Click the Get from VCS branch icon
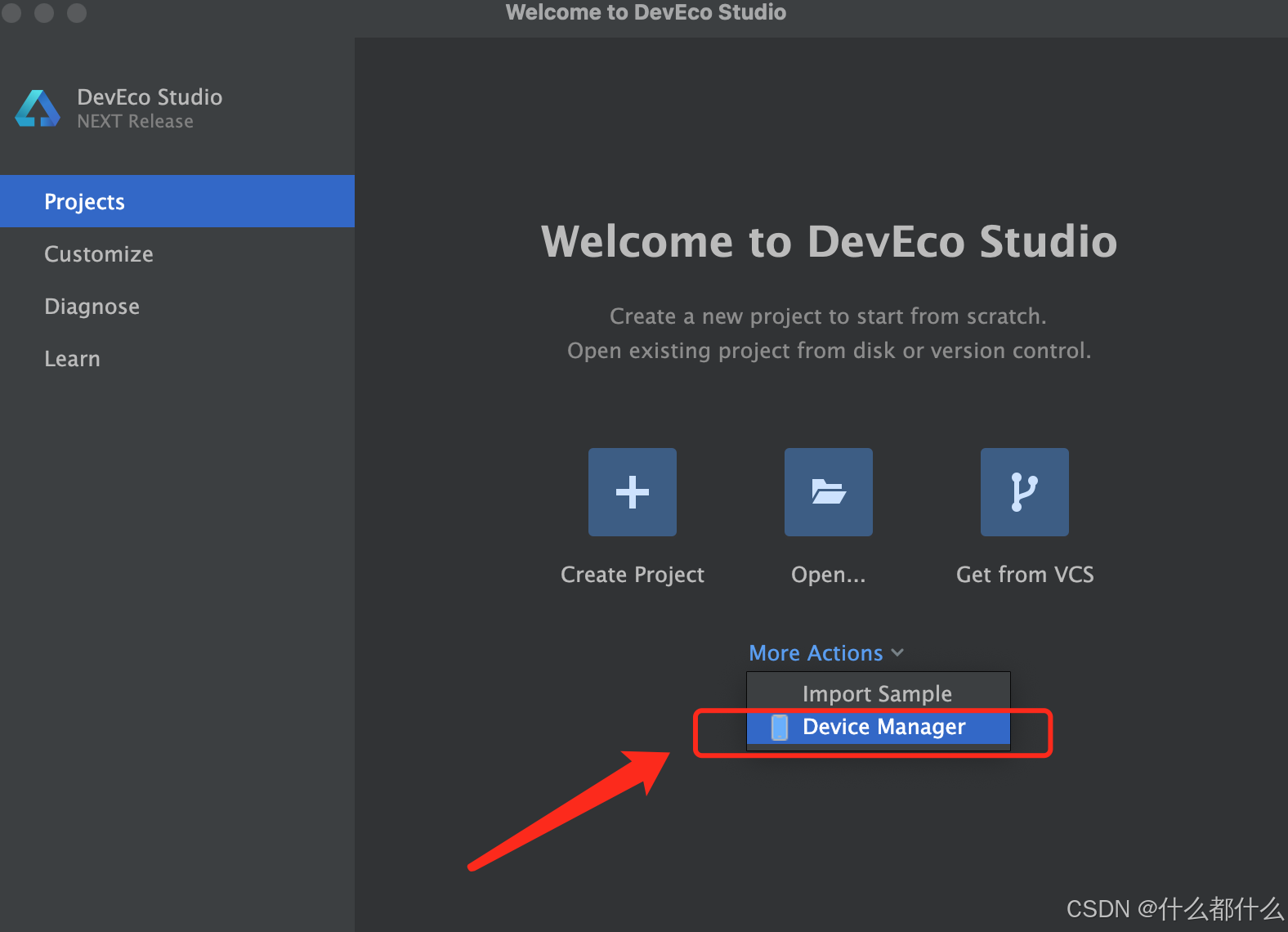The width and height of the screenshot is (1288, 932). [1025, 492]
